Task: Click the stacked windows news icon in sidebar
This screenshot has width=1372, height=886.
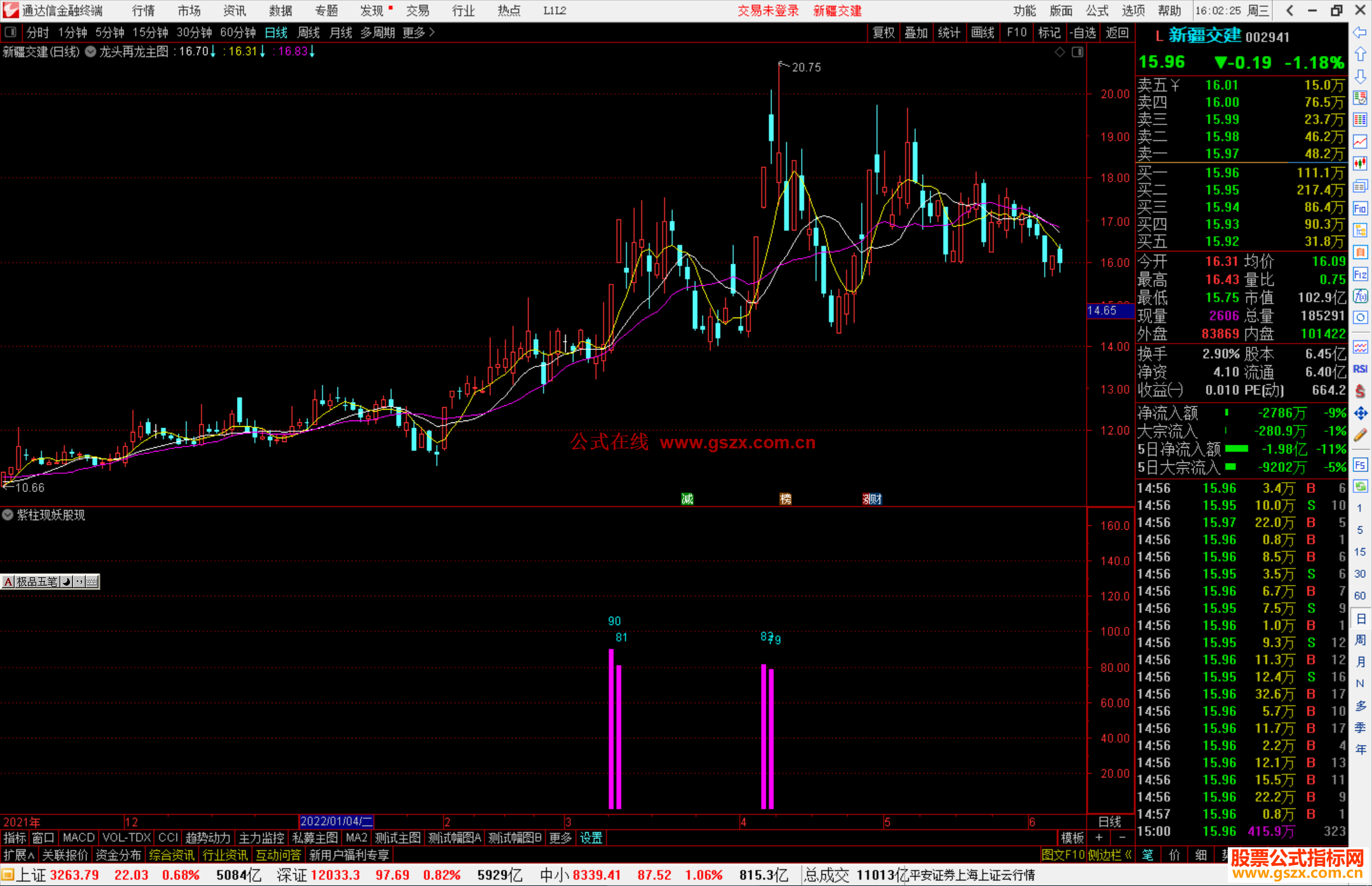Action: (1360, 186)
